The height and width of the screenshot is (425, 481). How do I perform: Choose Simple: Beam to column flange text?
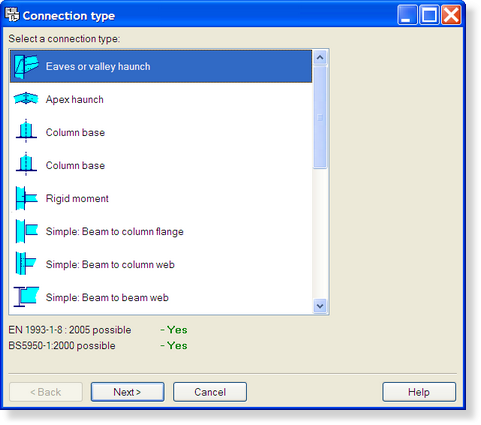(x=115, y=231)
